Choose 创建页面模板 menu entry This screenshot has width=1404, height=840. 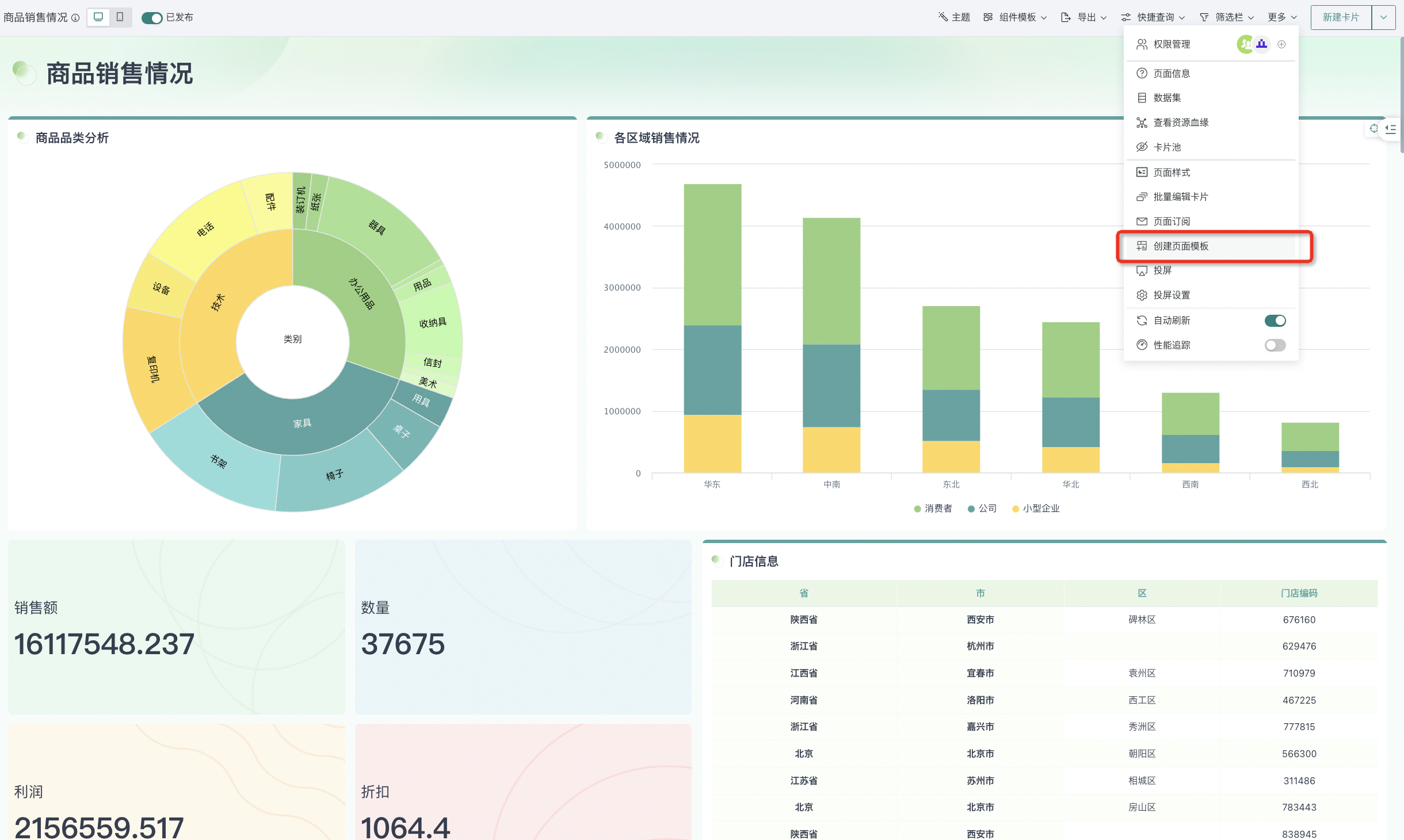(x=1211, y=246)
